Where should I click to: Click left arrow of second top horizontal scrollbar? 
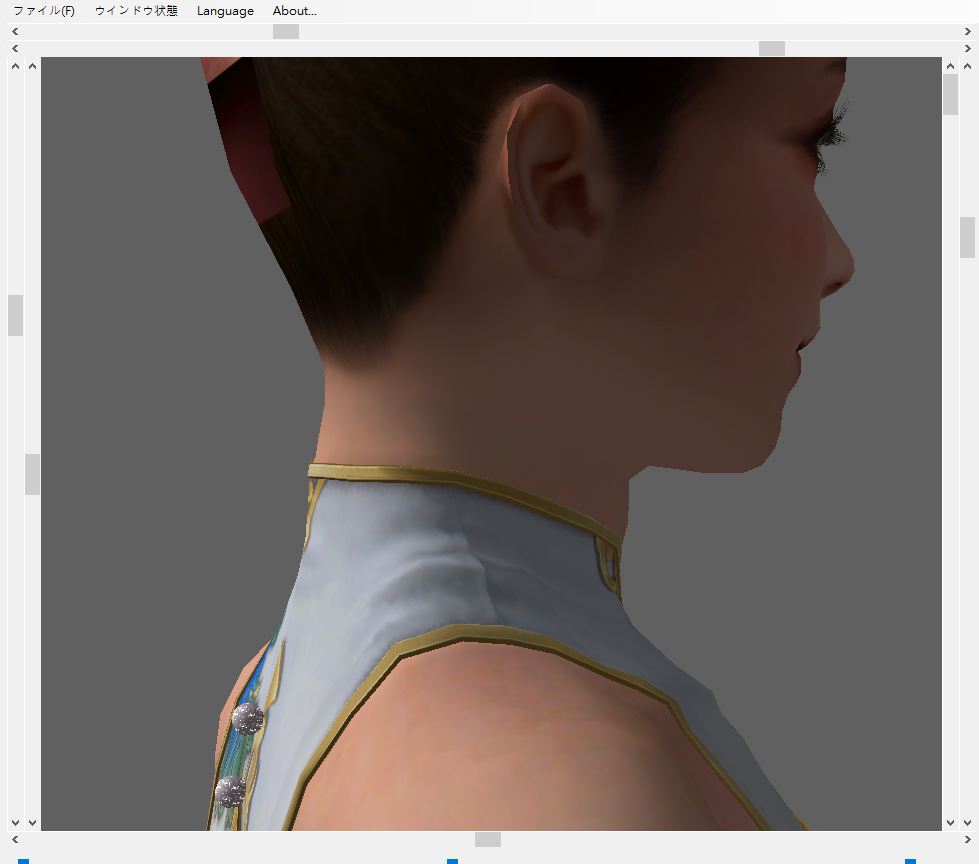pyautogui.click(x=15, y=48)
